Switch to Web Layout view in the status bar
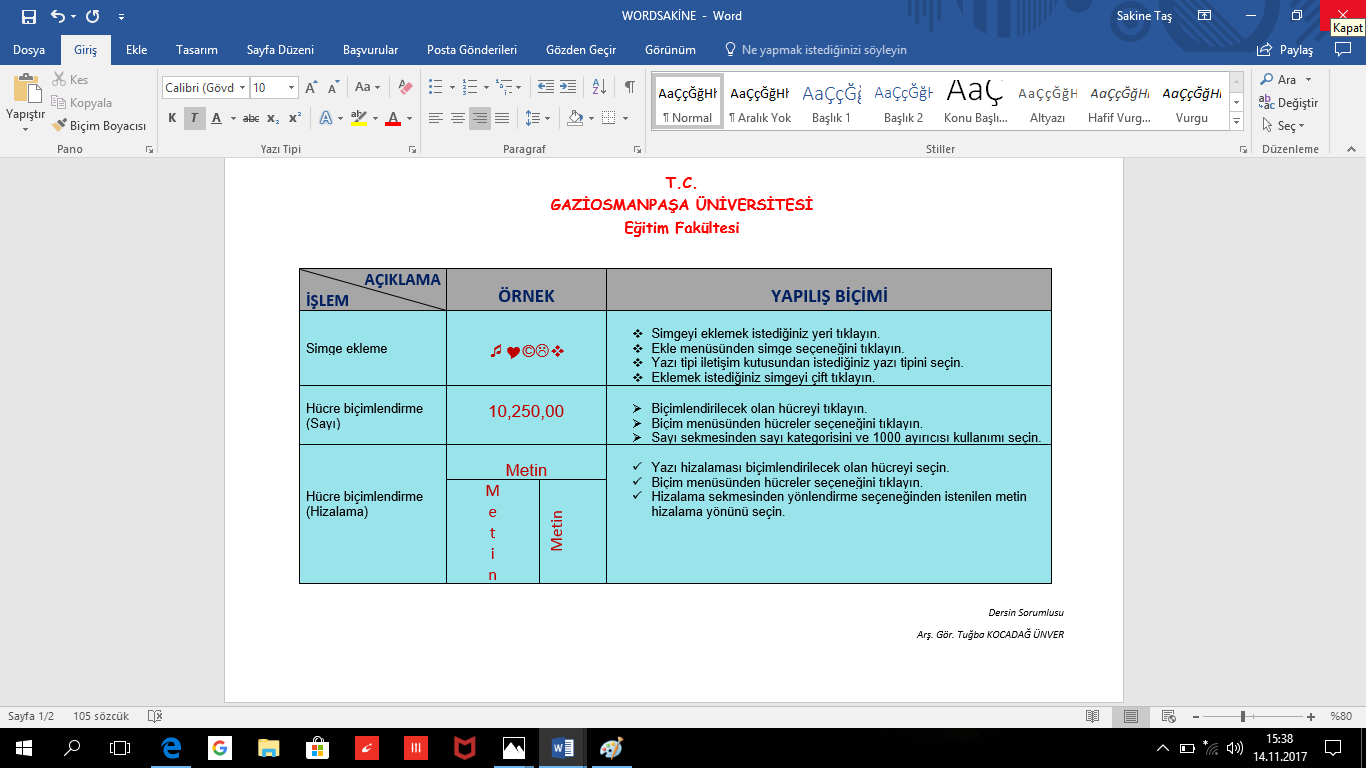The image size is (1366, 768). (1168, 716)
